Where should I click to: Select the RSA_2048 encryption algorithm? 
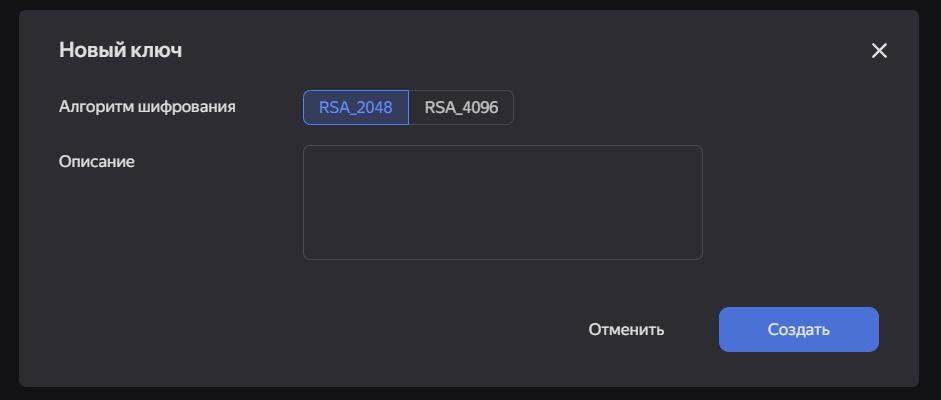pos(356,108)
